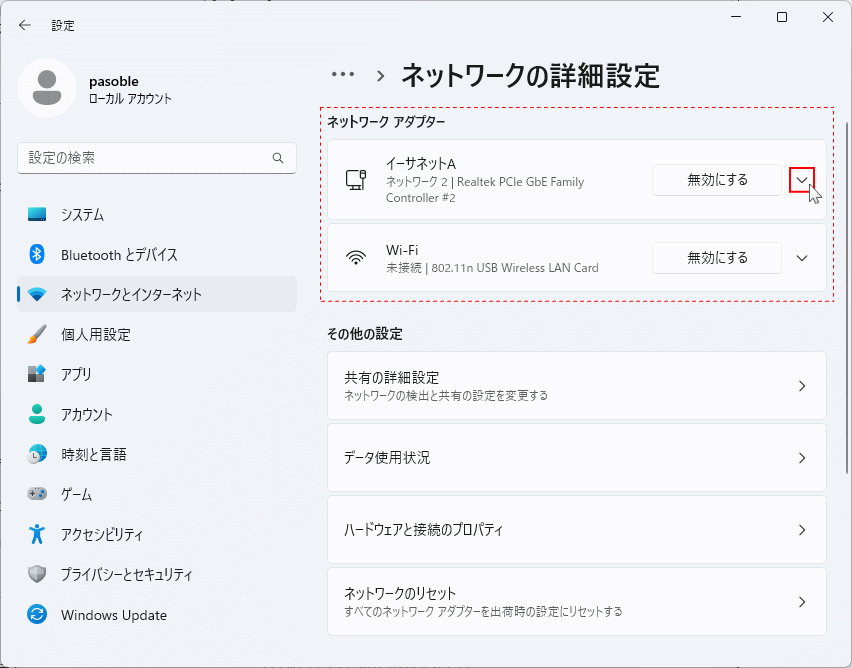Expand the イーサネットA adapter details
Screen dimensions: 852x668
[801, 180]
